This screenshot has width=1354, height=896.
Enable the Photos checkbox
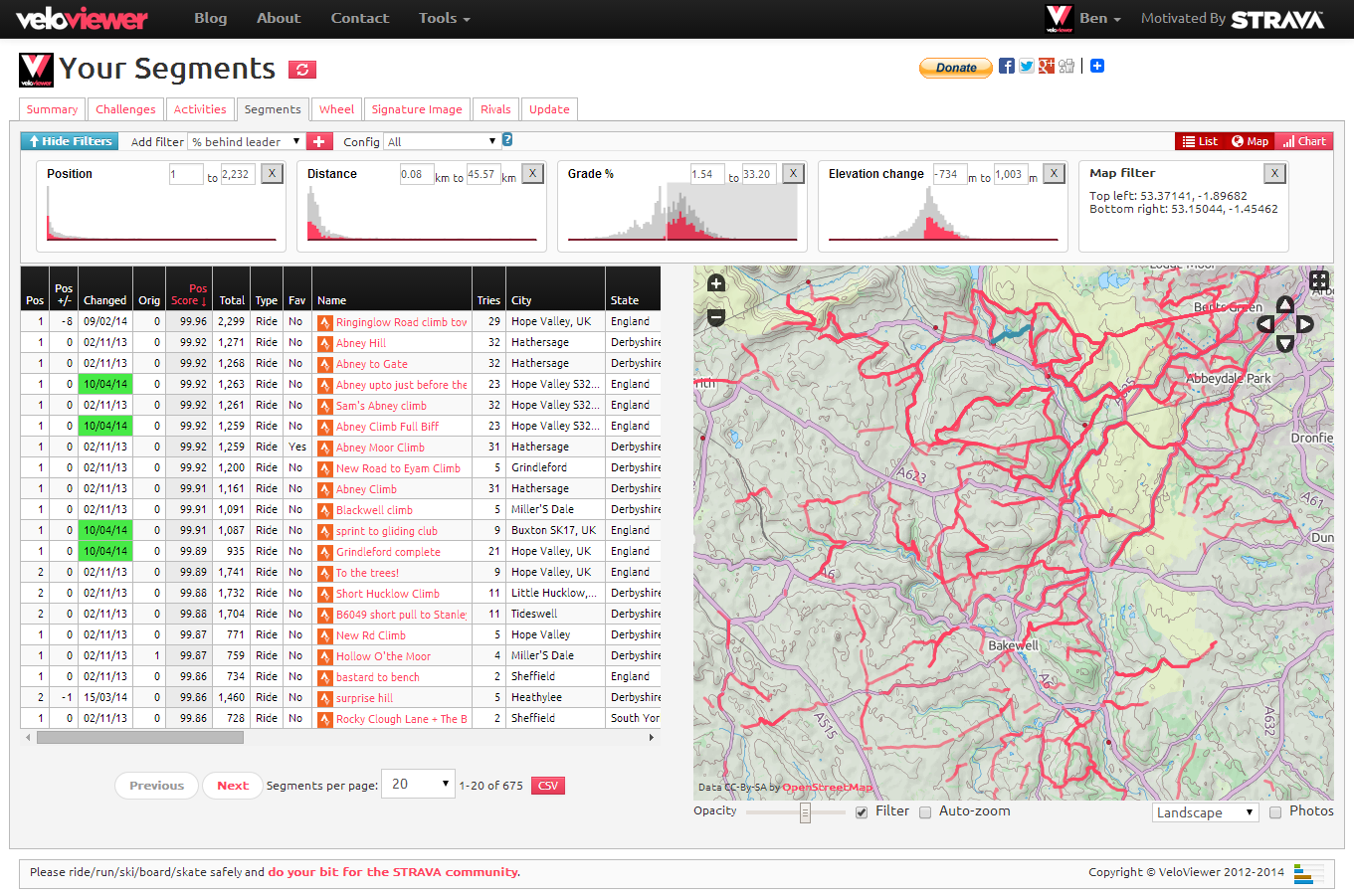tap(1275, 812)
